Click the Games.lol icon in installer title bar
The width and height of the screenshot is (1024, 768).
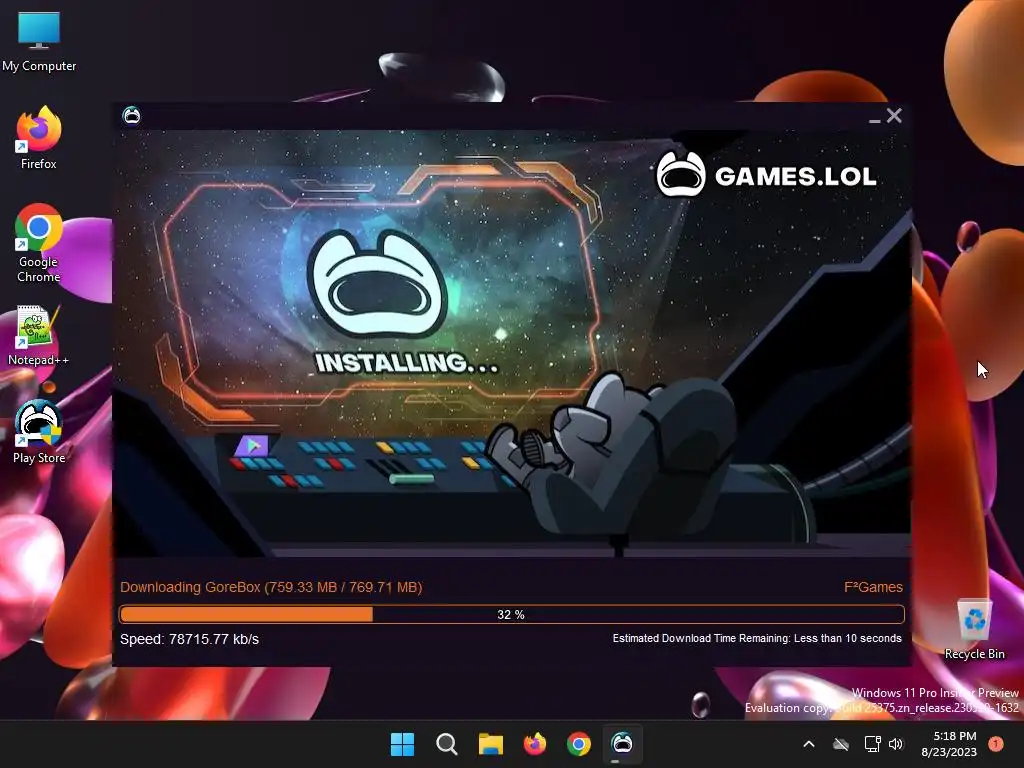131,116
